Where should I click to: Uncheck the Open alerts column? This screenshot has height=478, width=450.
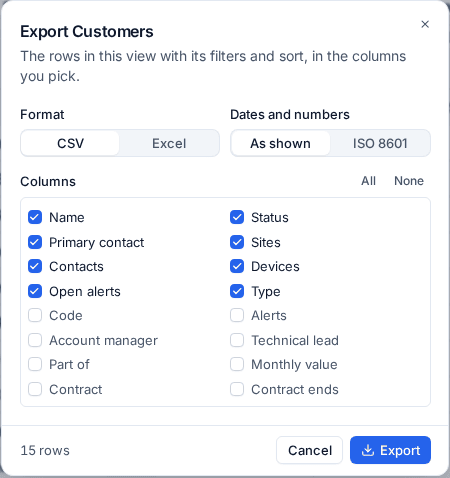point(35,291)
